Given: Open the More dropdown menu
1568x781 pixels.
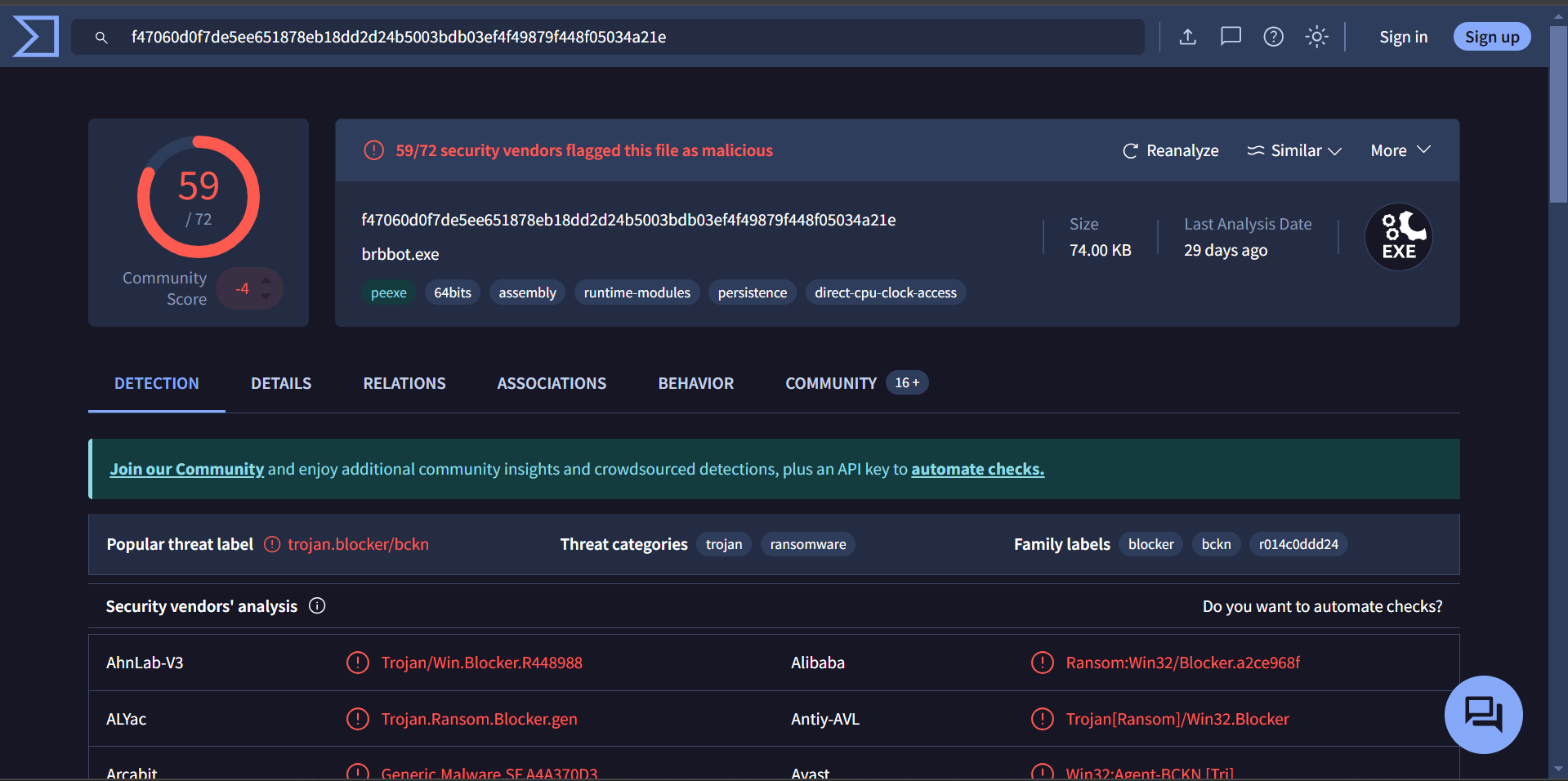Looking at the screenshot, I should coord(1399,150).
